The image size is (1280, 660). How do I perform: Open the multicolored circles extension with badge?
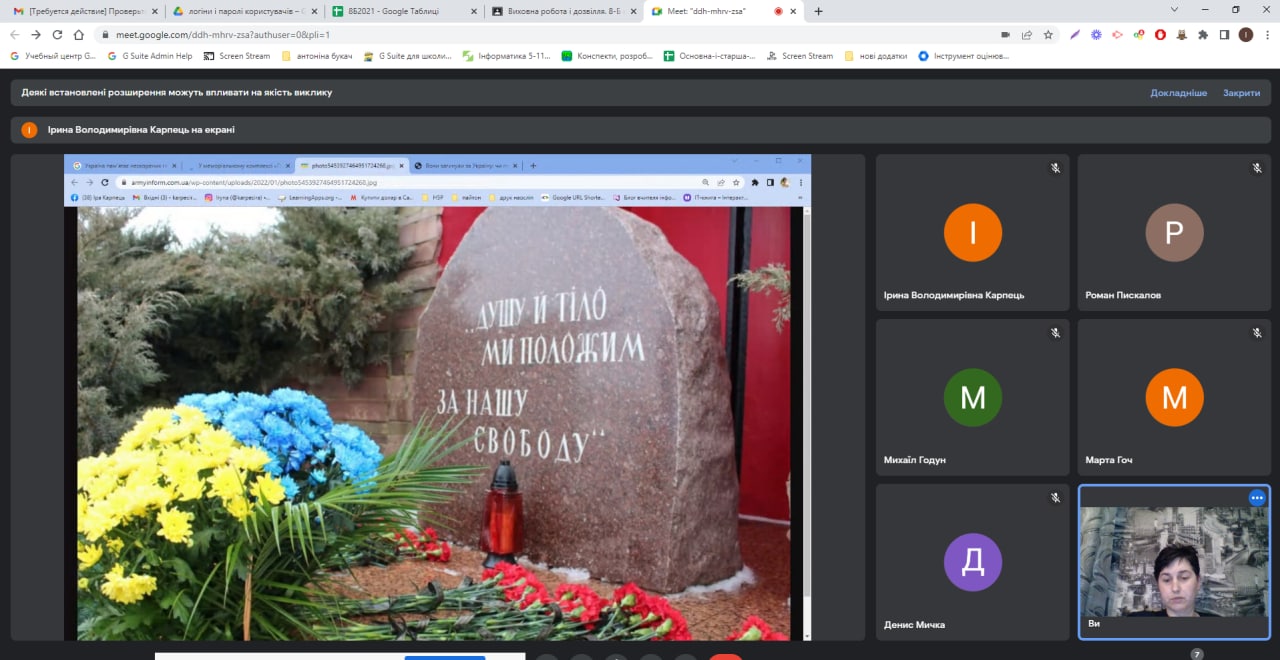point(1139,34)
